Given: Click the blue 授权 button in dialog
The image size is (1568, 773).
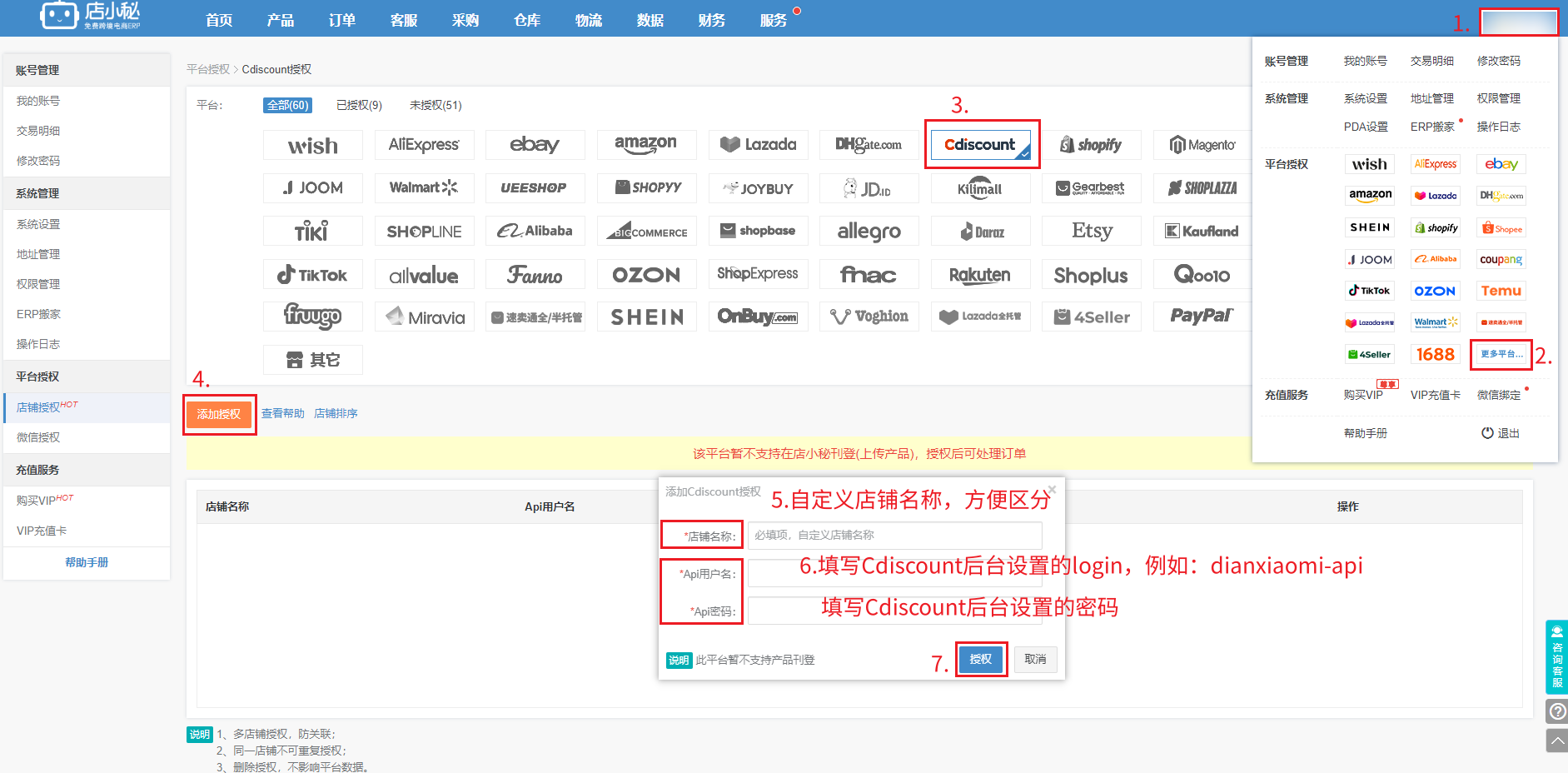Looking at the screenshot, I should click(x=981, y=659).
